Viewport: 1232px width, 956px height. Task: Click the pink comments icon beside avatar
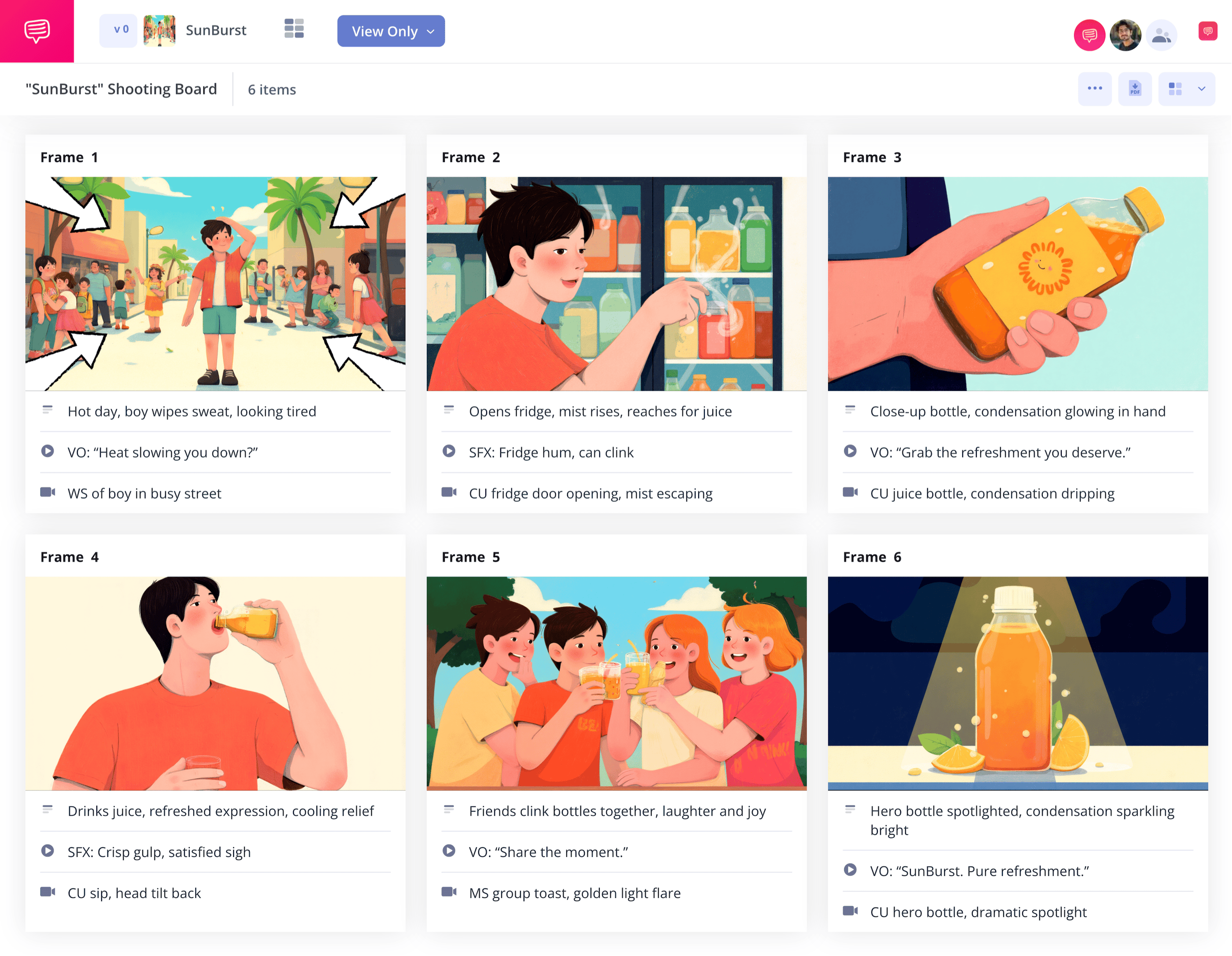[1089, 35]
